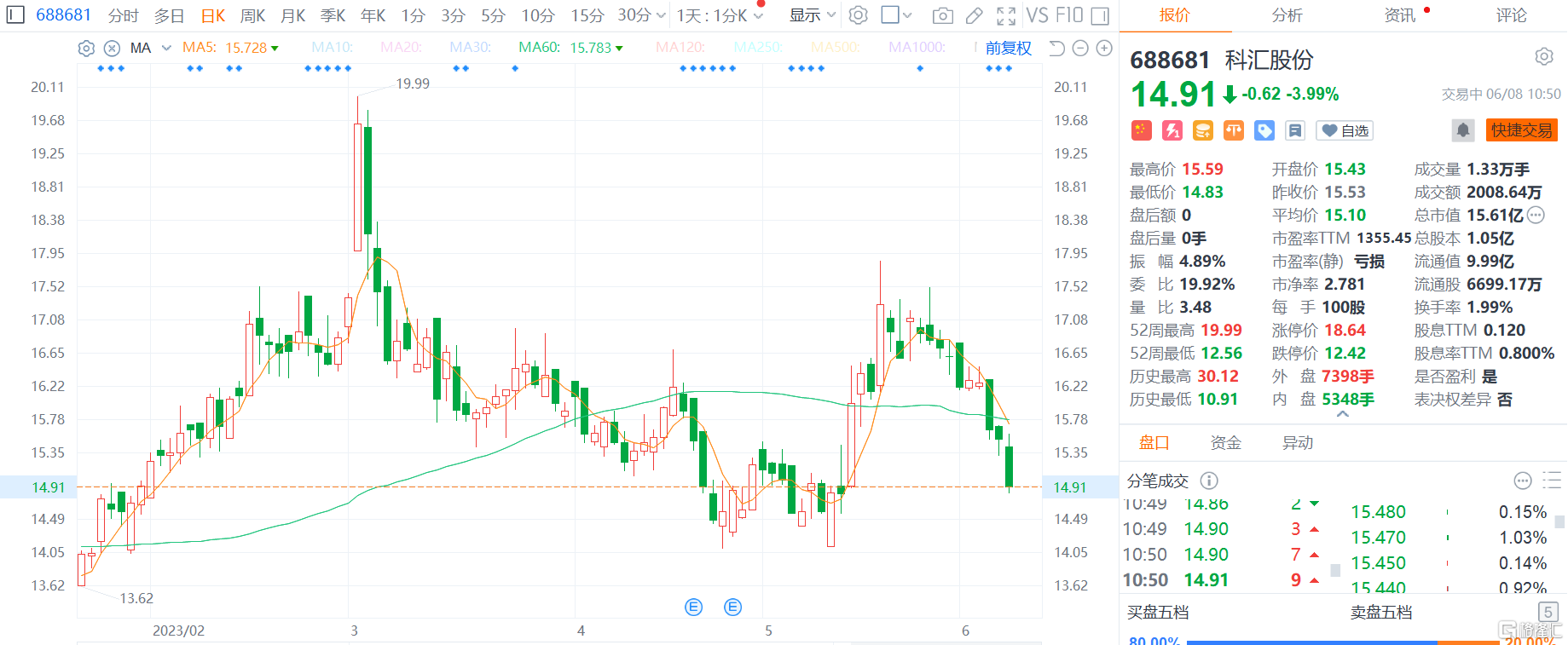
Task: Switch to 报价 tab
Action: click(1174, 15)
